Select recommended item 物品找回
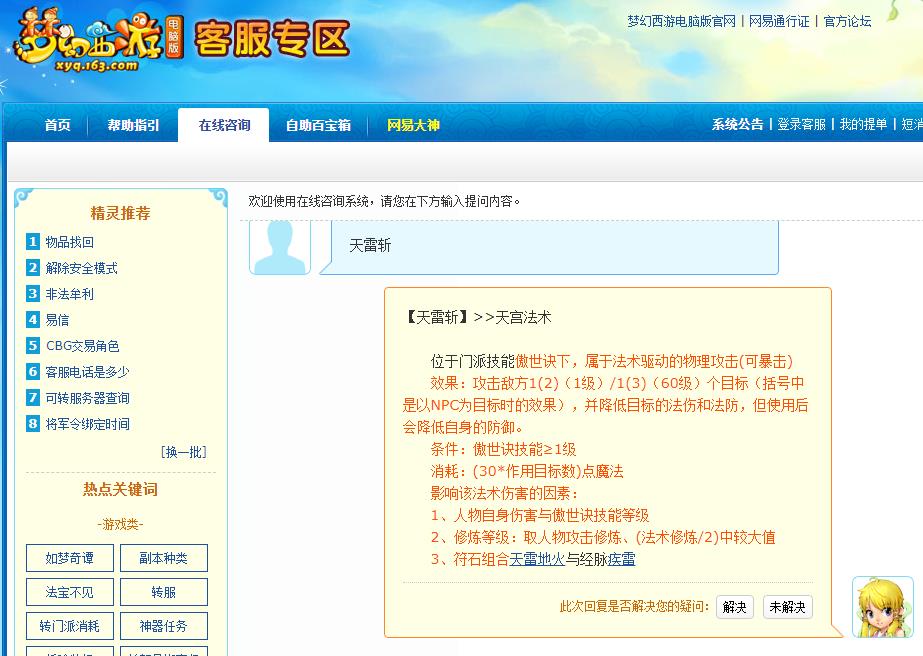The image size is (923, 656). [x=69, y=242]
